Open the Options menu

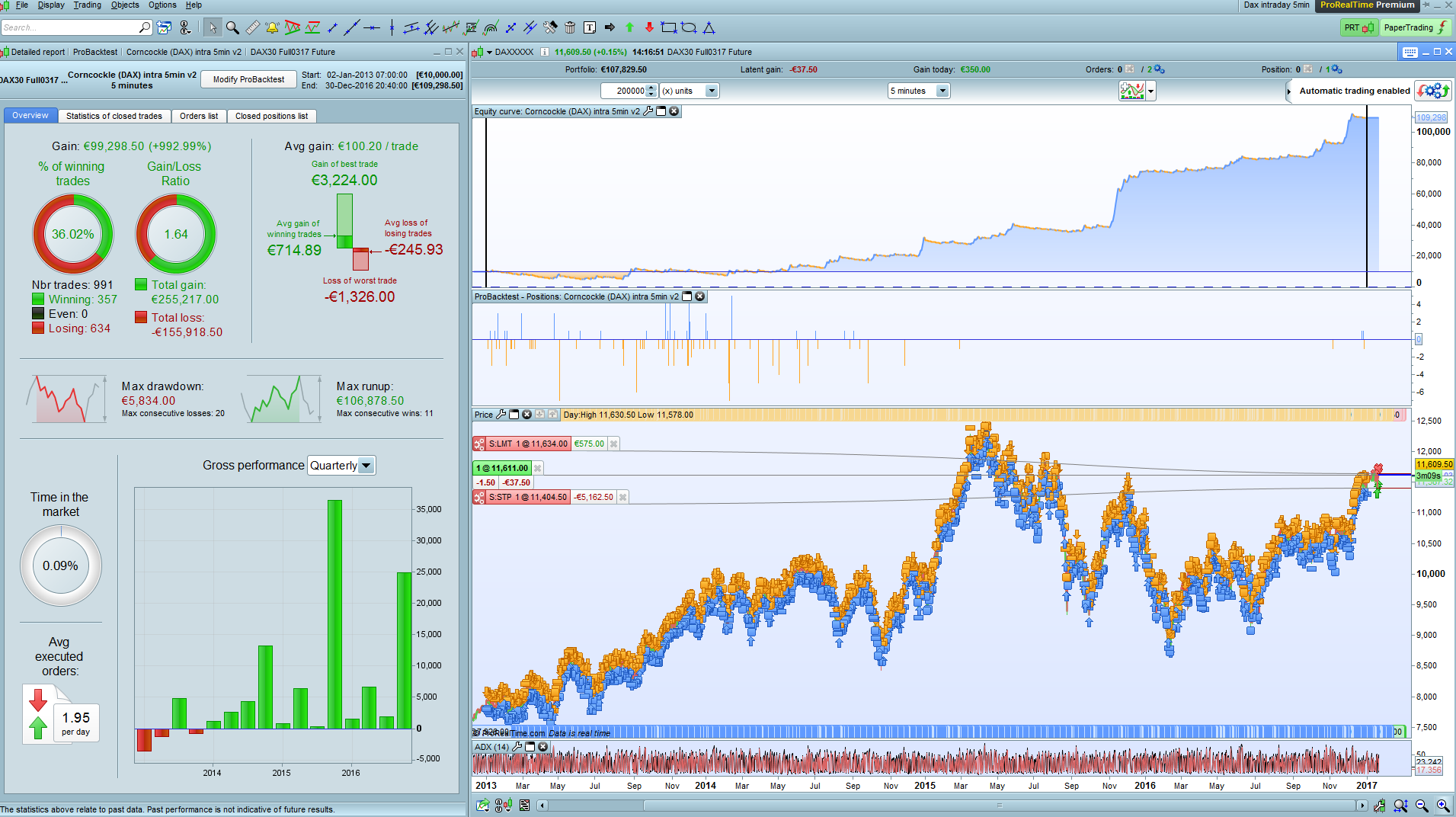pos(162,5)
